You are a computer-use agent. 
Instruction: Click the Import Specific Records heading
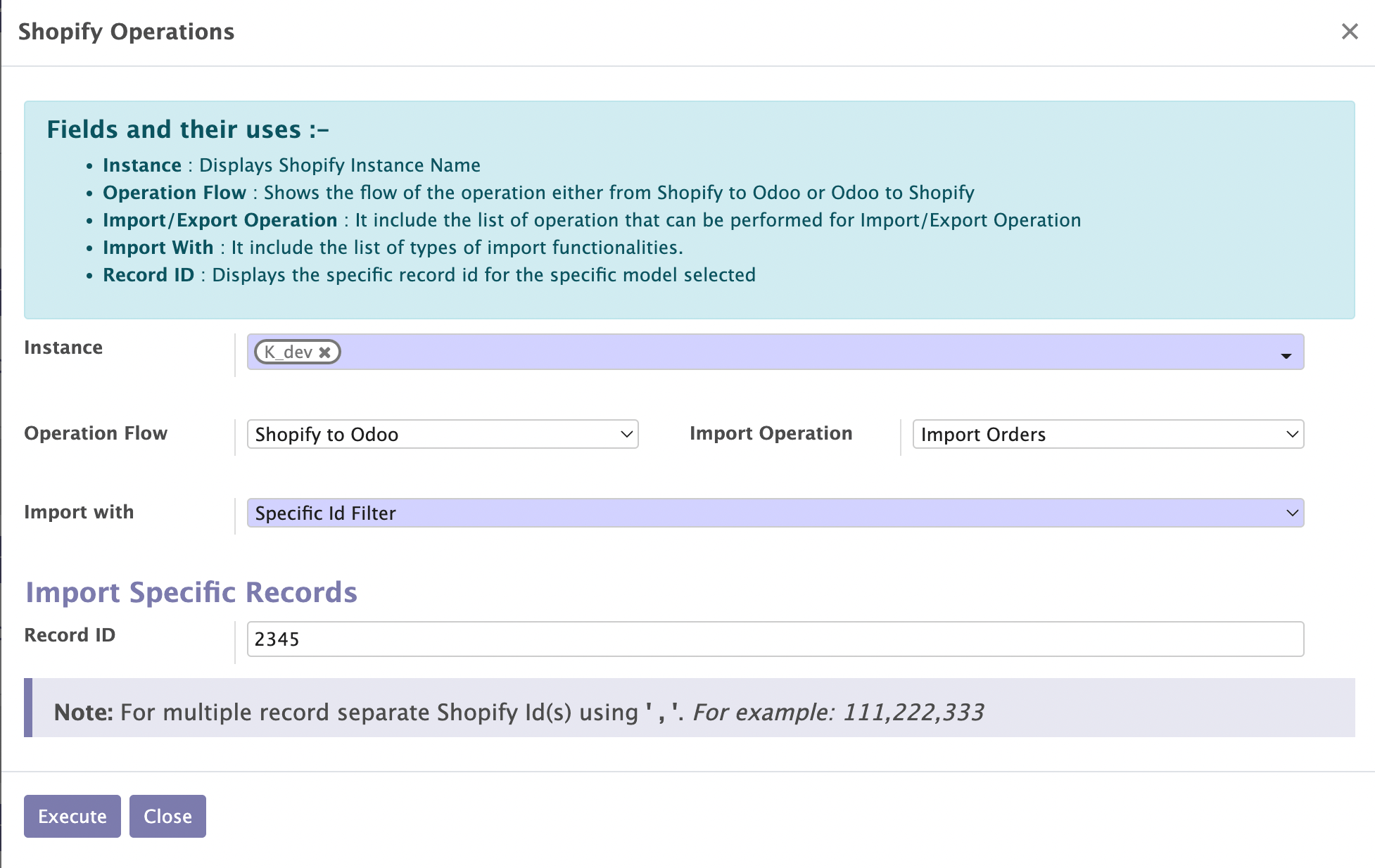[x=191, y=592]
